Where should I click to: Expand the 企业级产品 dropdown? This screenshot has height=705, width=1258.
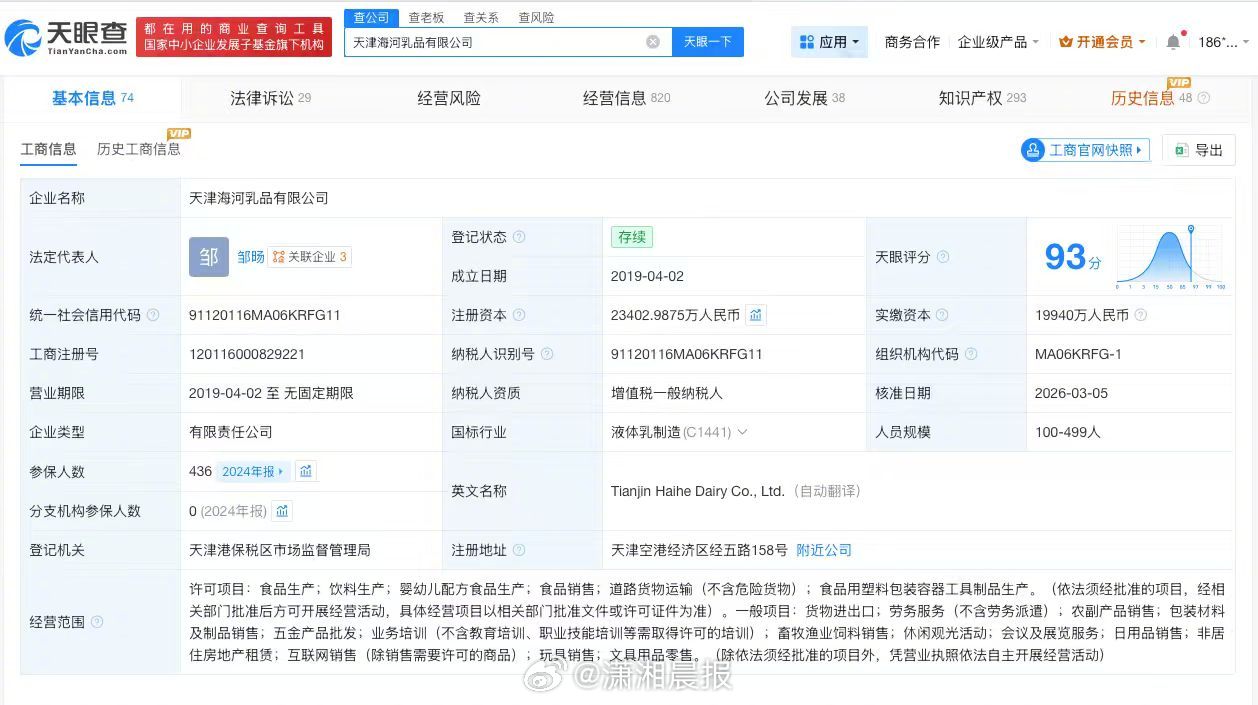pyautogui.click(x=998, y=42)
